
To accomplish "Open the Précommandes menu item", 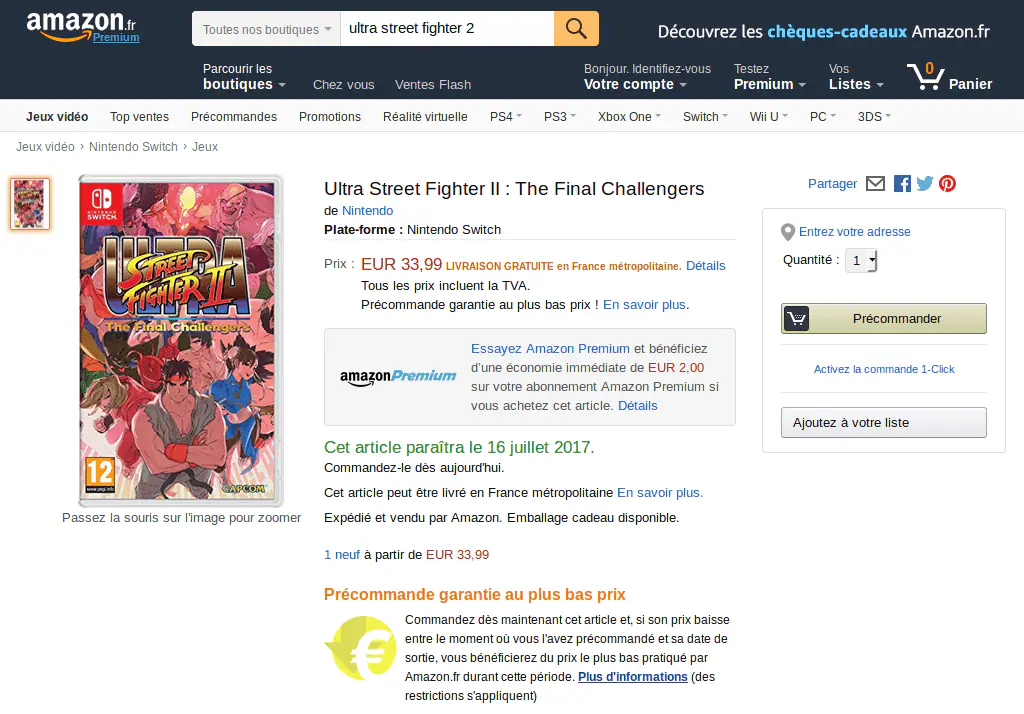I will pos(234,117).
